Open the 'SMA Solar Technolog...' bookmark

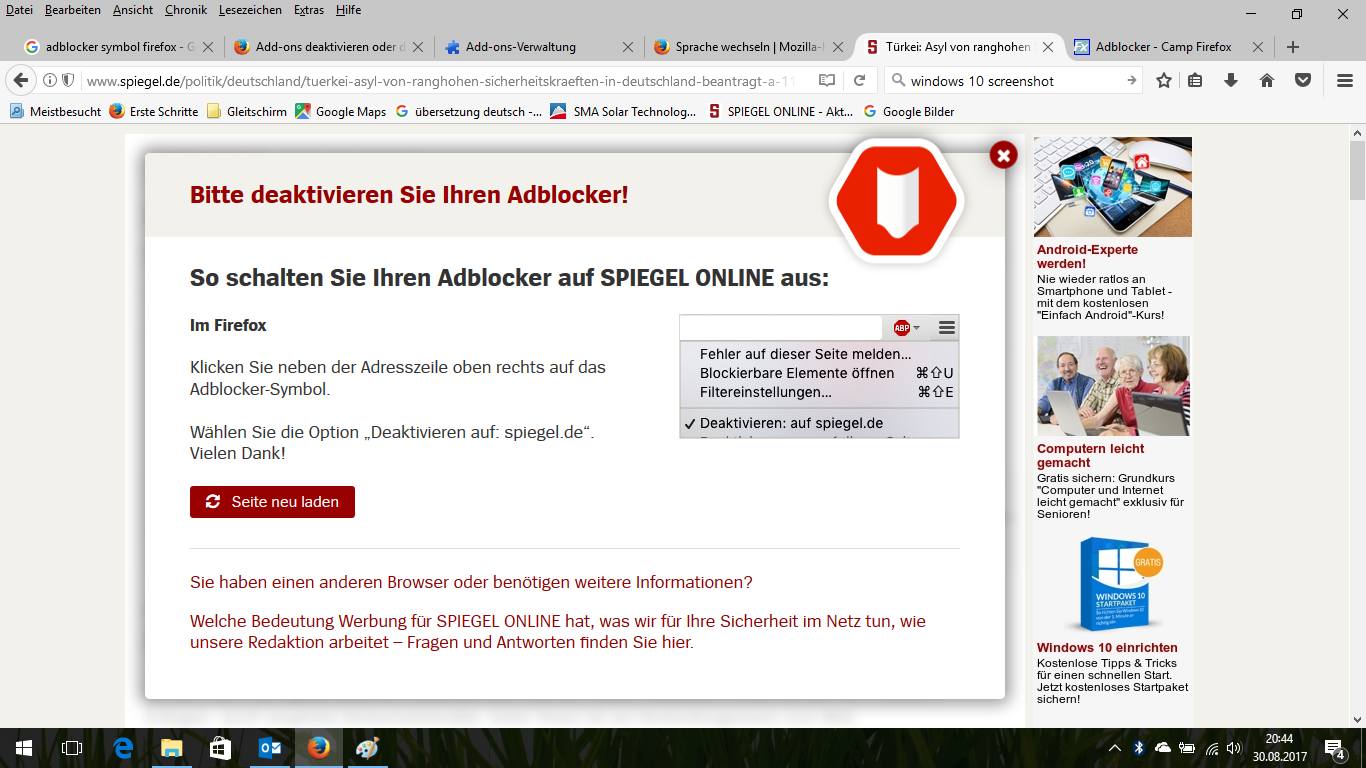coord(623,111)
